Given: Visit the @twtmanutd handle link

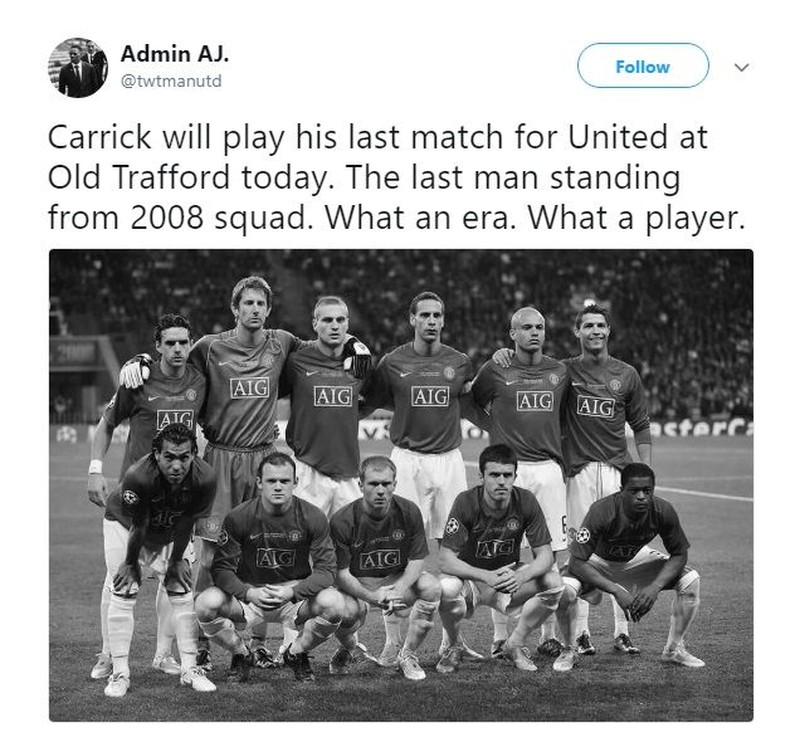Looking at the screenshot, I should coord(171,81).
